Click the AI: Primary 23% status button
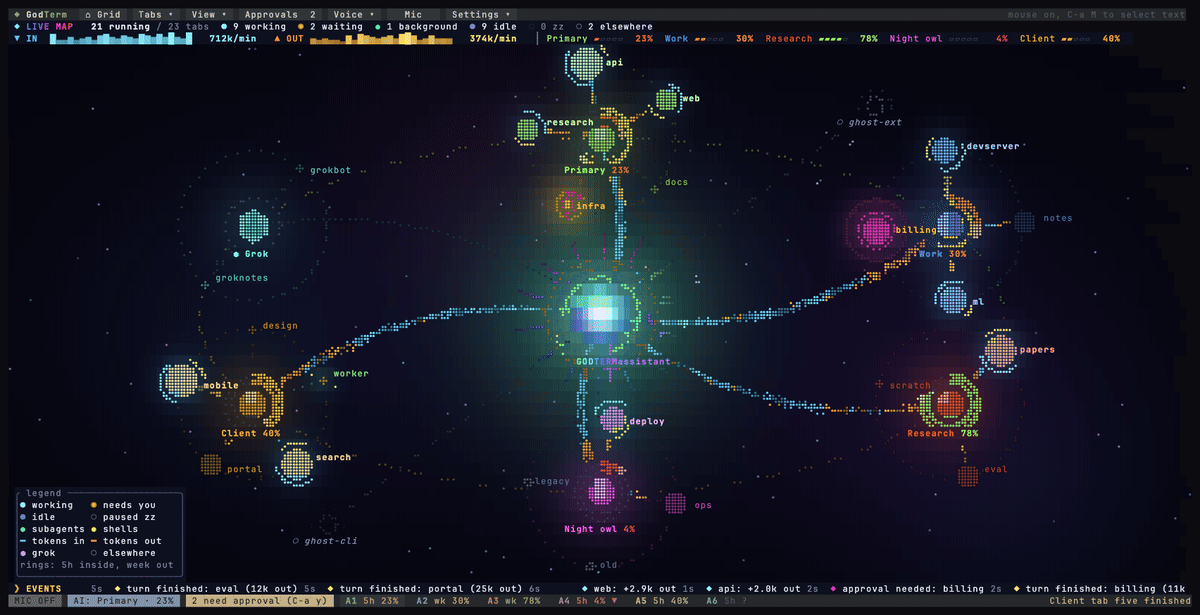 126,601
